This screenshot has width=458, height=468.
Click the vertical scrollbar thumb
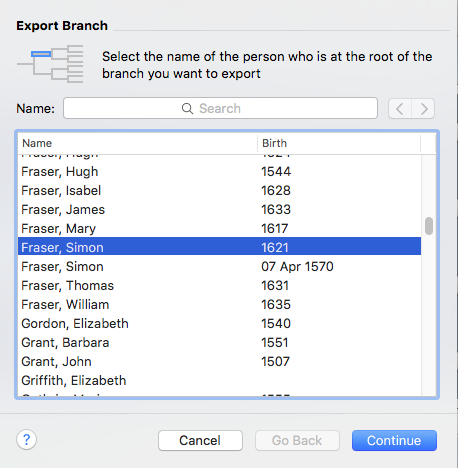tap(429, 226)
